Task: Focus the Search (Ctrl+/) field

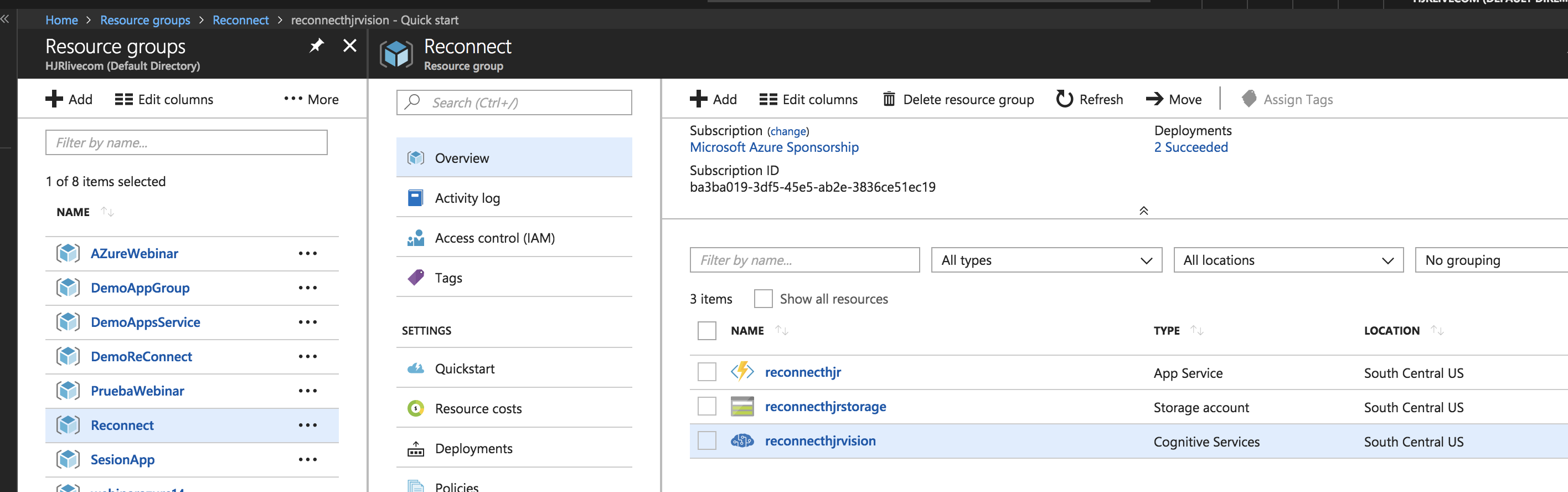Action: click(514, 102)
